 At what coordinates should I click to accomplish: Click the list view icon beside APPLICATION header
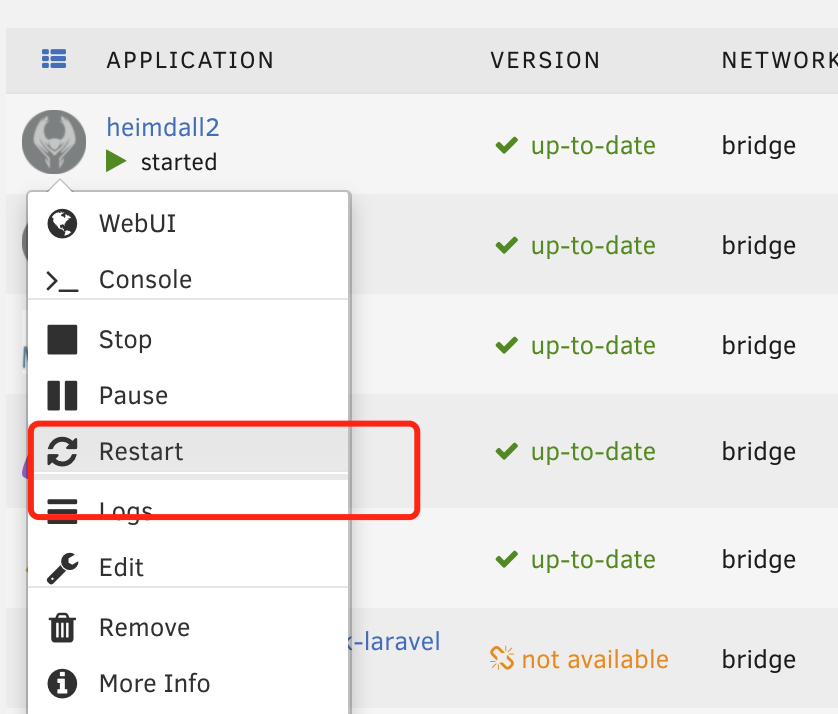[53, 60]
